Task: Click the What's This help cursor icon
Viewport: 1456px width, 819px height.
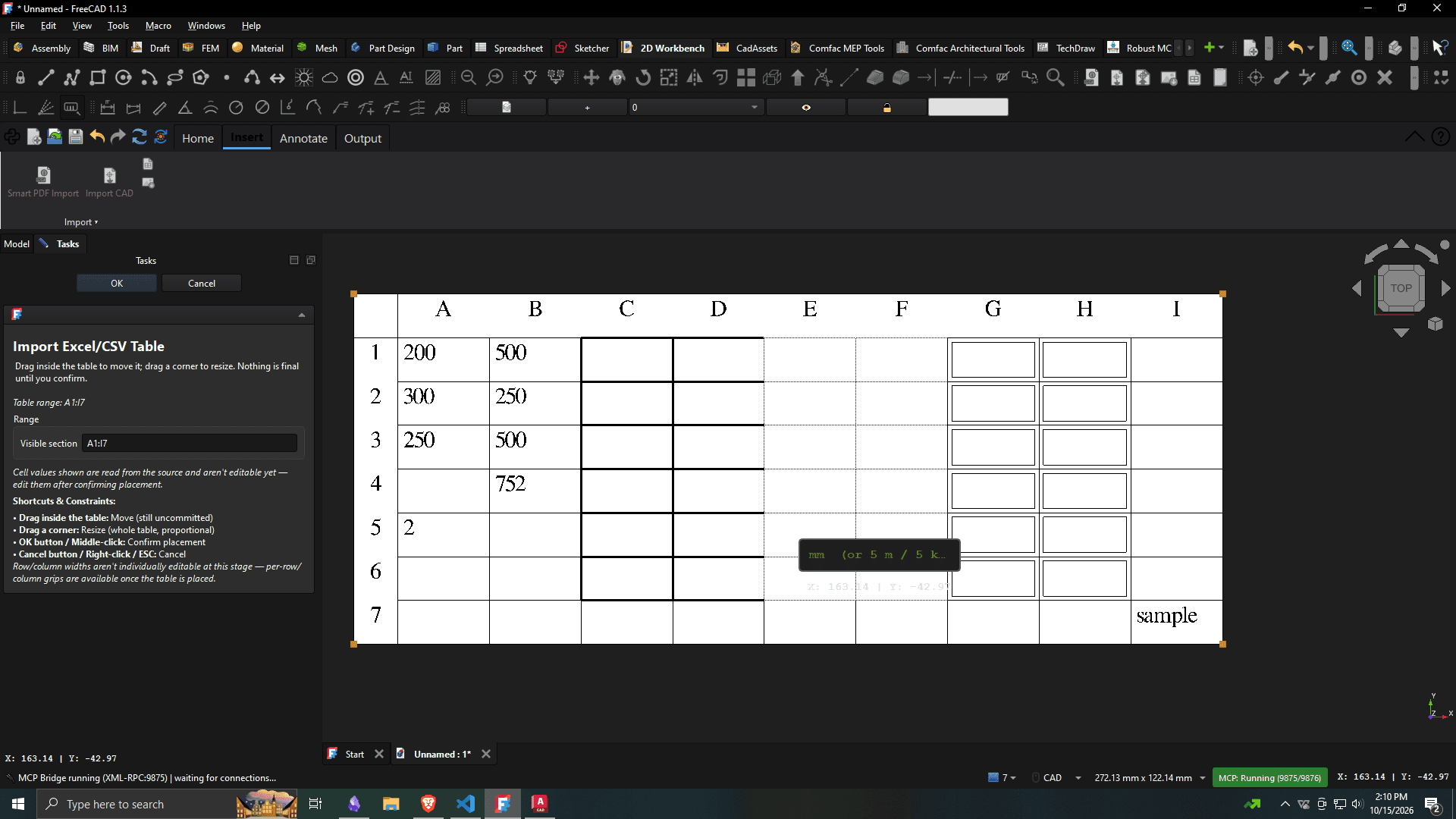Action: click(x=1439, y=47)
